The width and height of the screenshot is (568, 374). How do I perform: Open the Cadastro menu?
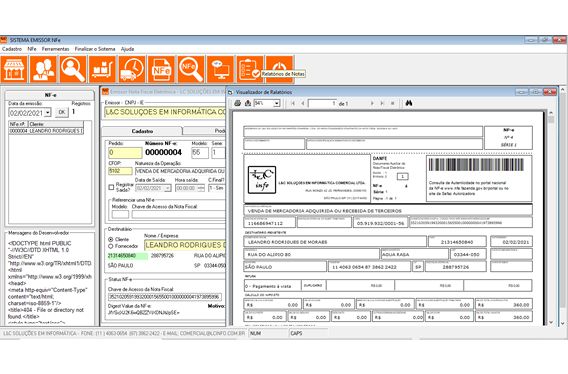(x=12, y=49)
